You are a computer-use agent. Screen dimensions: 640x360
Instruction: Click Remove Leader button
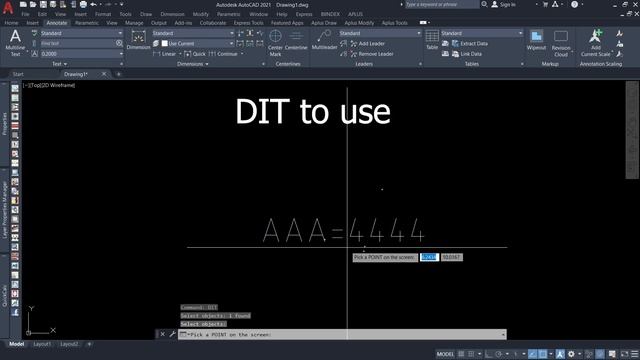click(x=372, y=54)
